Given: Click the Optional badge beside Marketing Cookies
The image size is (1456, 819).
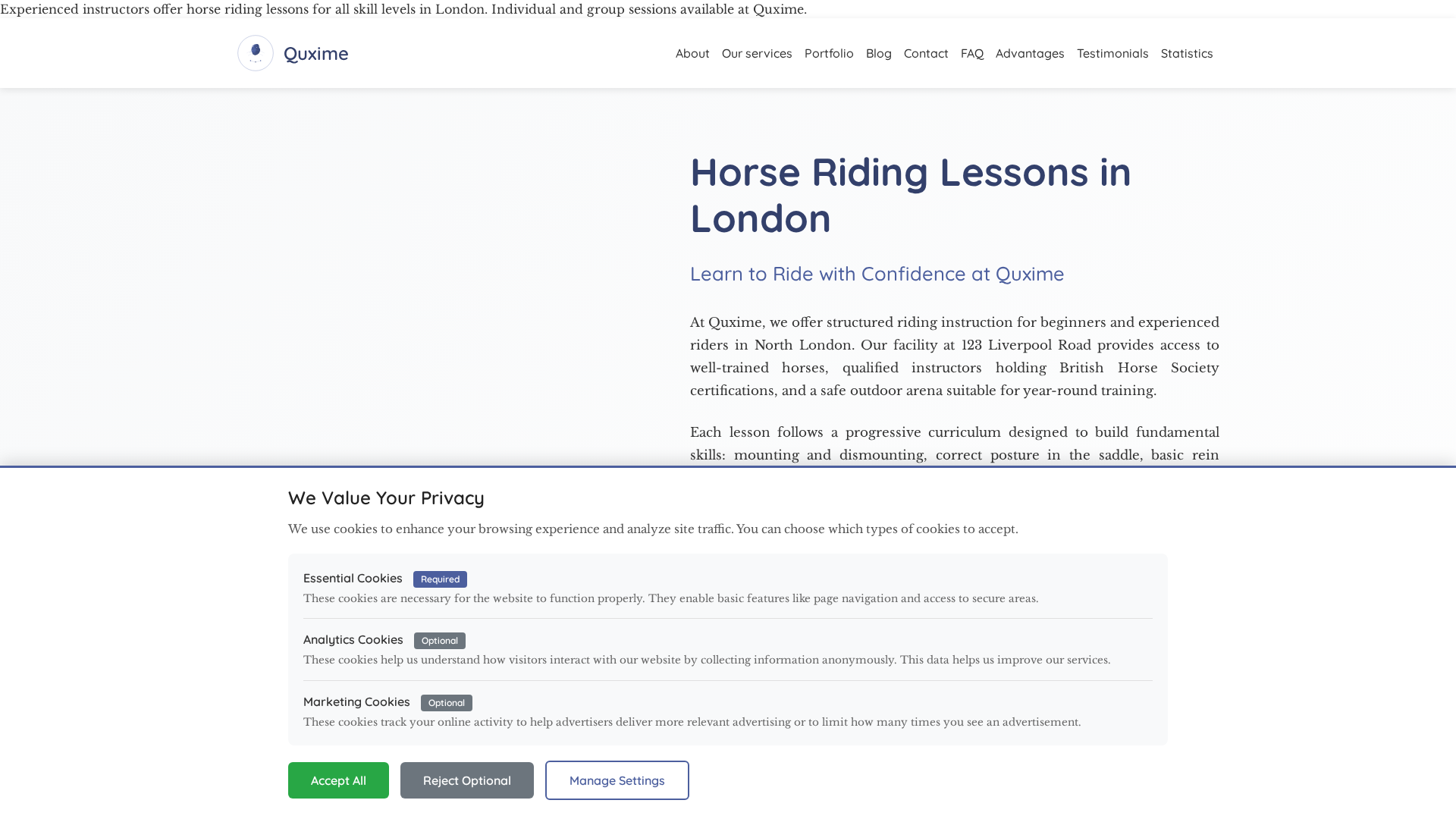Looking at the screenshot, I should [447, 703].
